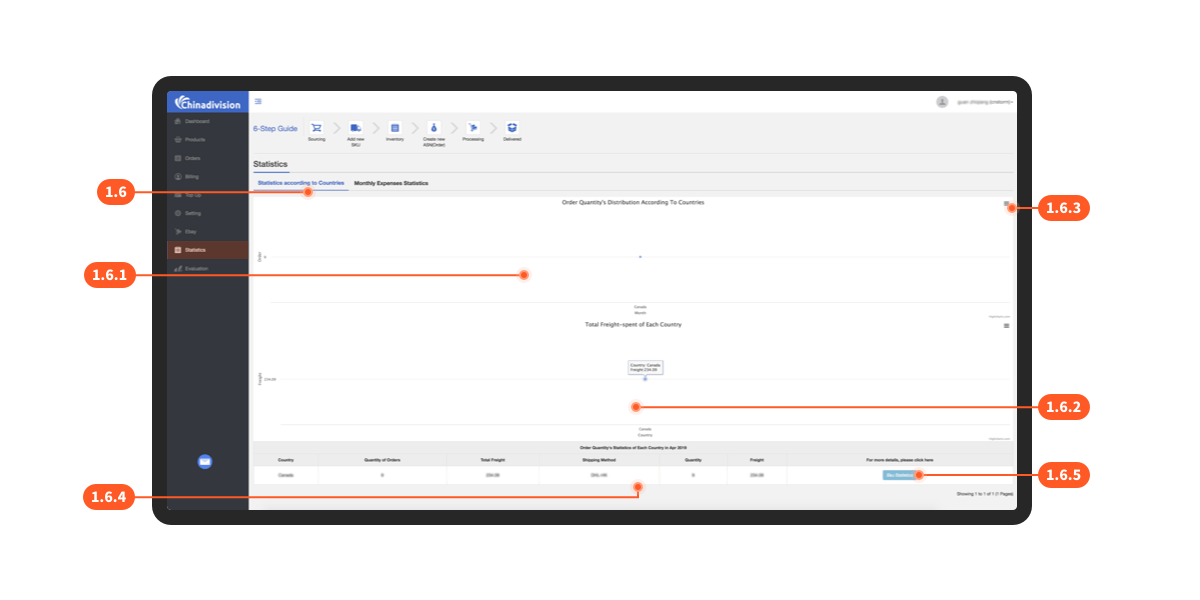Click the blue mail chat icon

point(205,461)
